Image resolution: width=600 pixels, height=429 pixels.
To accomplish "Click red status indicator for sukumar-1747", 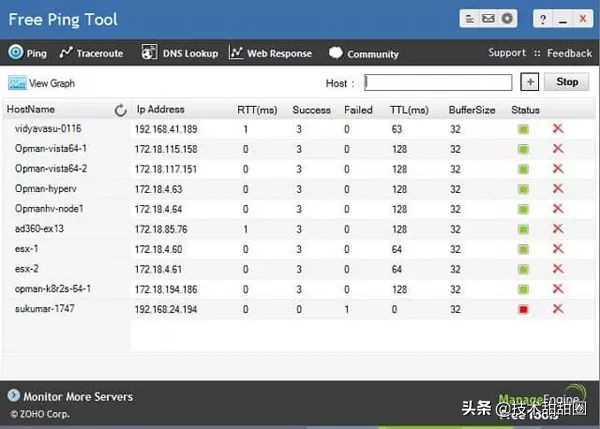I will [x=523, y=309].
